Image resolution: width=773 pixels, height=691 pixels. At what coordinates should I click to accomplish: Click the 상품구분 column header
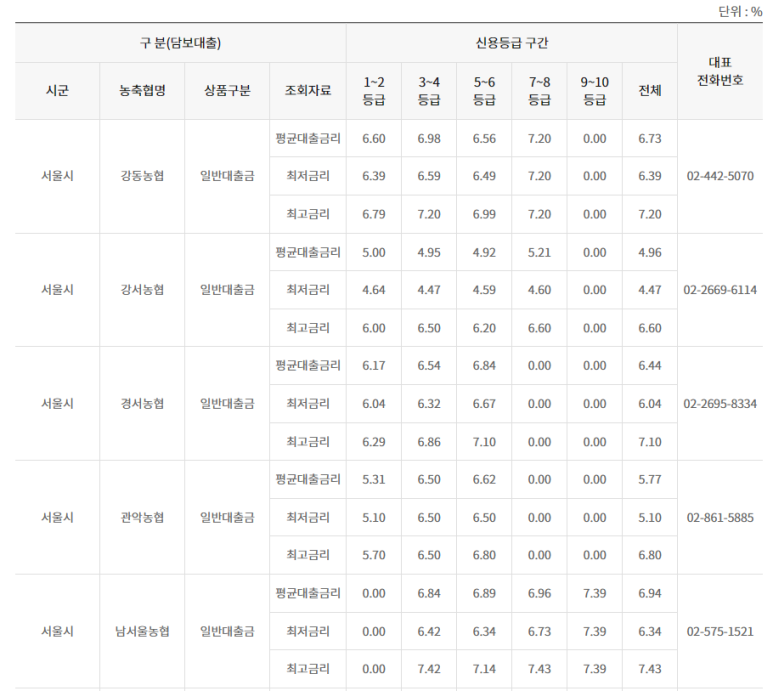pos(227,91)
